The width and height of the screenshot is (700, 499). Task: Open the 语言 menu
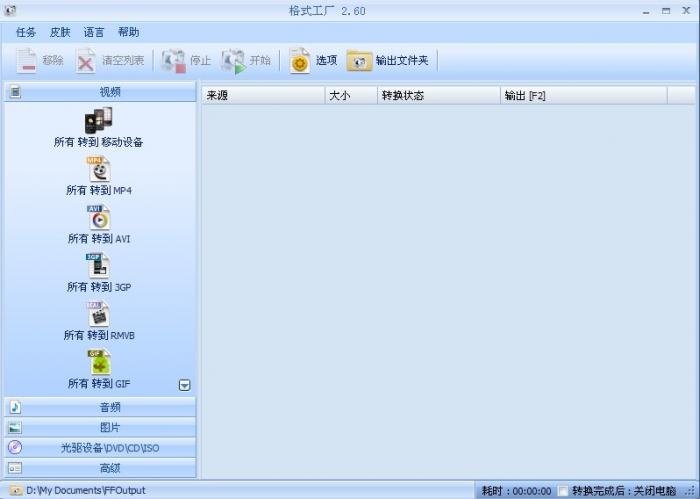coord(94,32)
